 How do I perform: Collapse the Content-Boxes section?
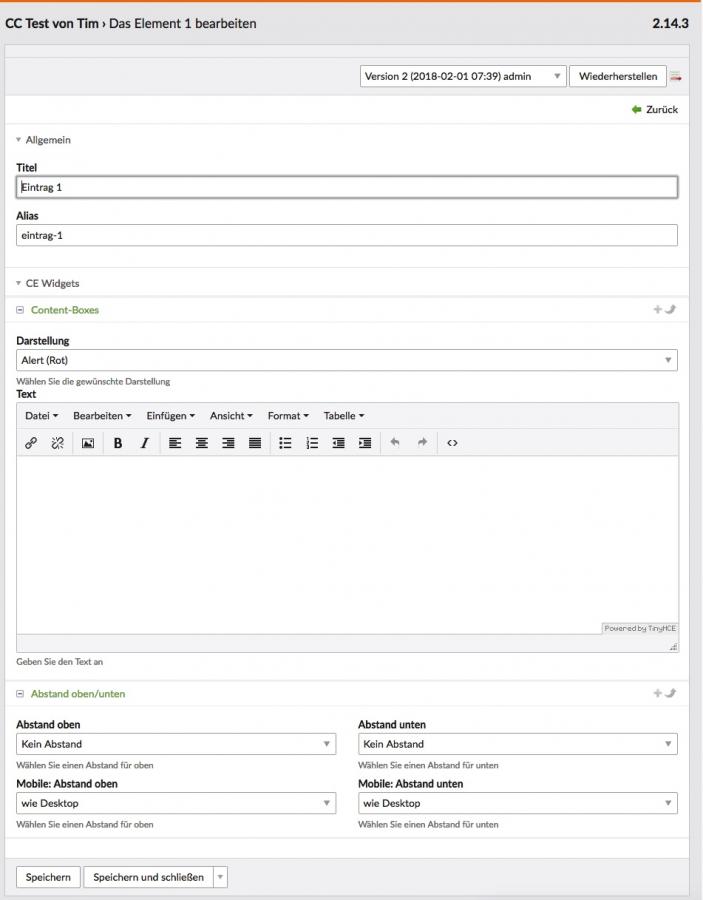point(20,310)
